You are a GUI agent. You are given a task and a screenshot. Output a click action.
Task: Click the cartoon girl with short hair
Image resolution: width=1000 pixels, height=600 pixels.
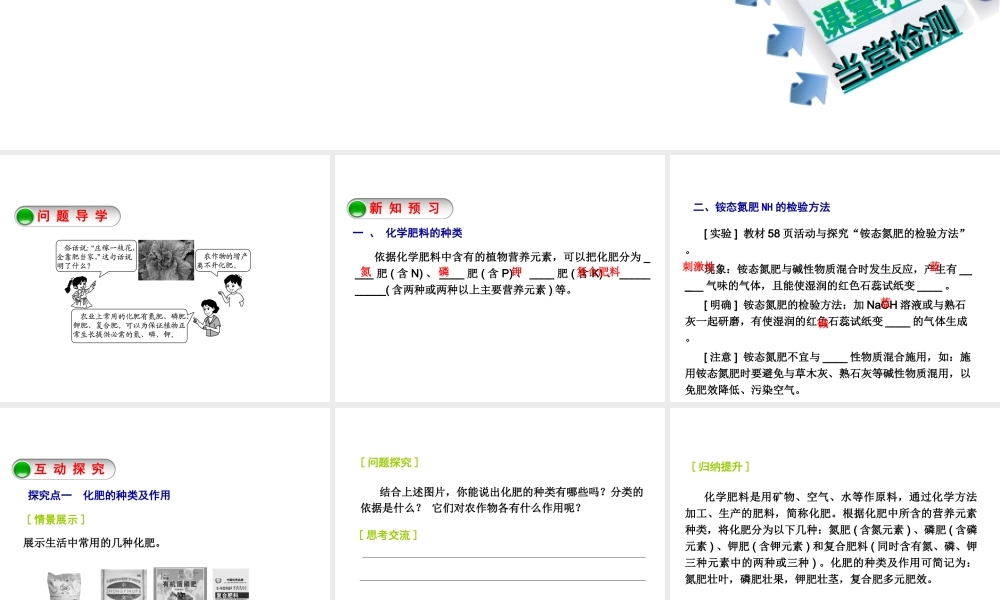209,318
